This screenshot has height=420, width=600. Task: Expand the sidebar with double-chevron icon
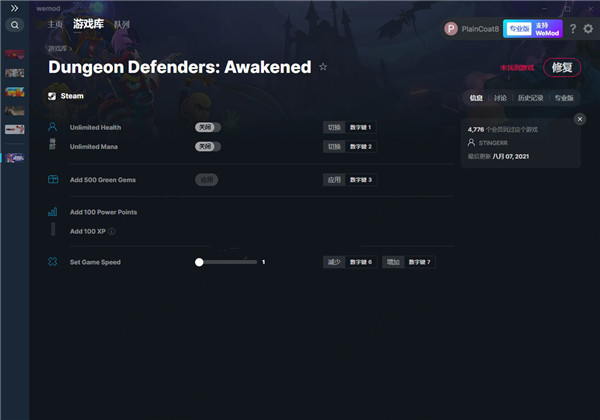tap(15, 8)
